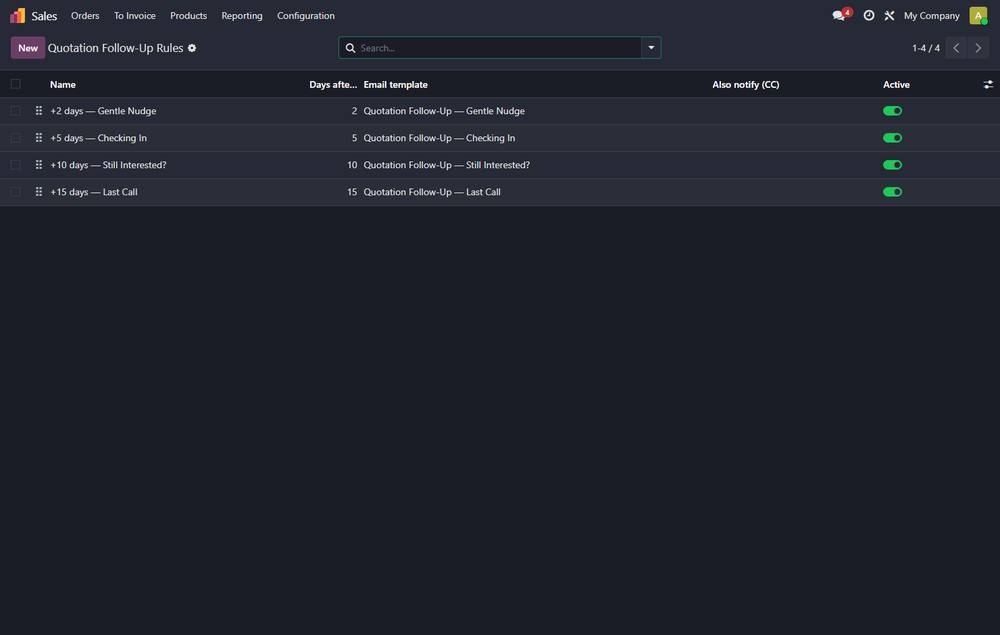Grab drag handle for Checking In row

[x=39, y=138]
